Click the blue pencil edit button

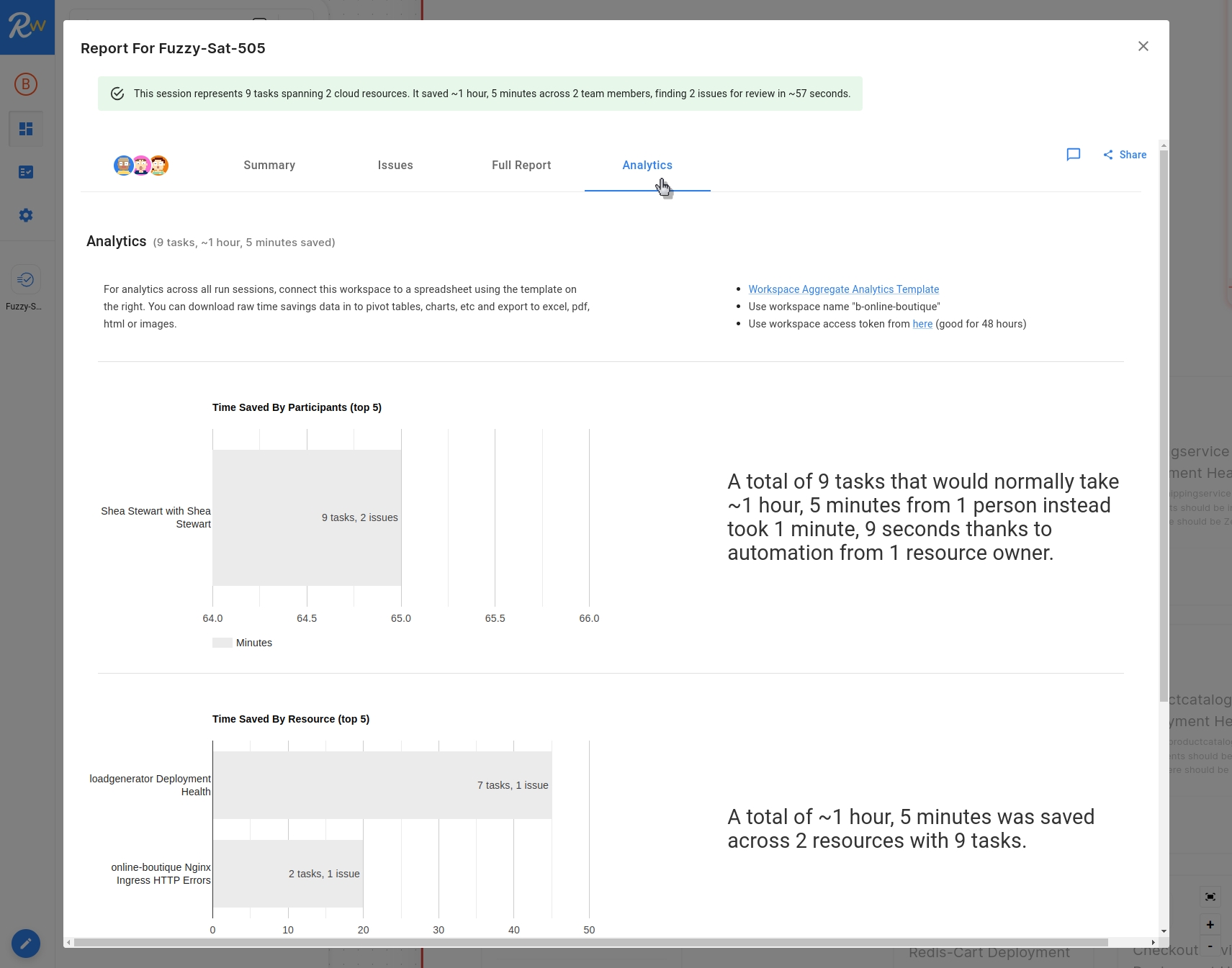click(x=26, y=943)
